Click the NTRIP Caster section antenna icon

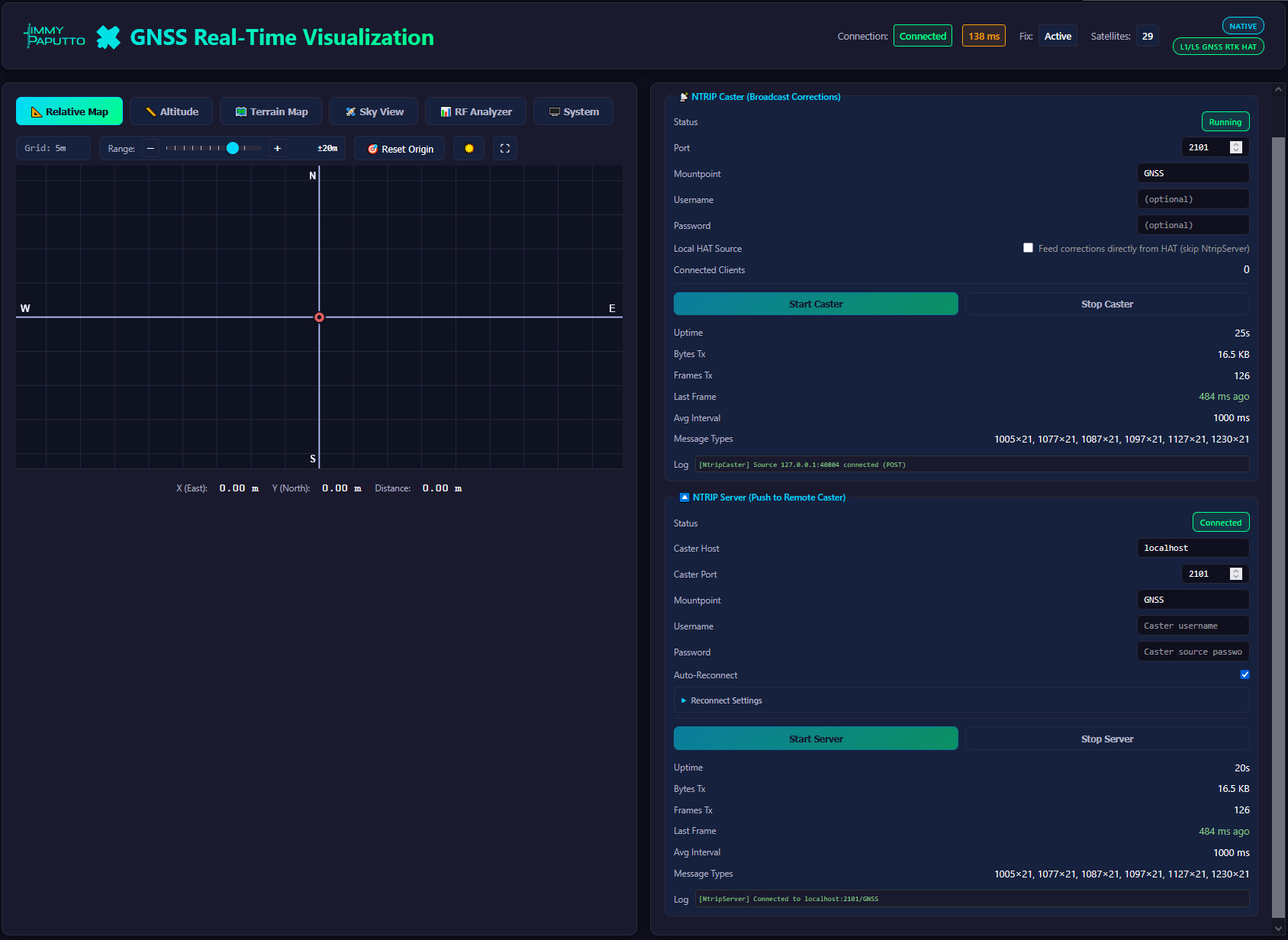(684, 97)
